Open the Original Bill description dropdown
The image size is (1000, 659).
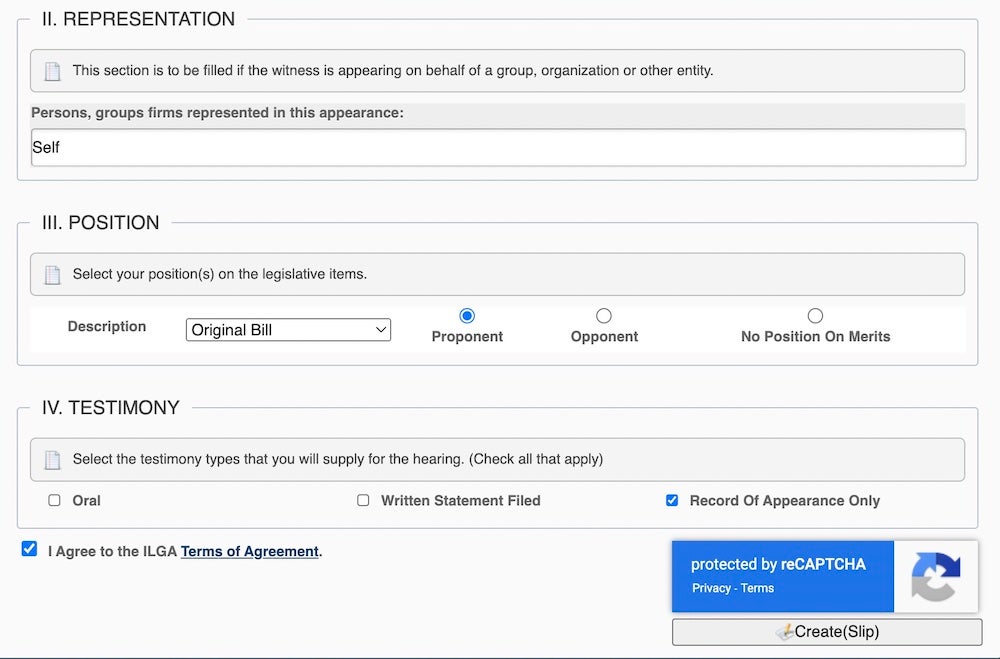[288, 329]
